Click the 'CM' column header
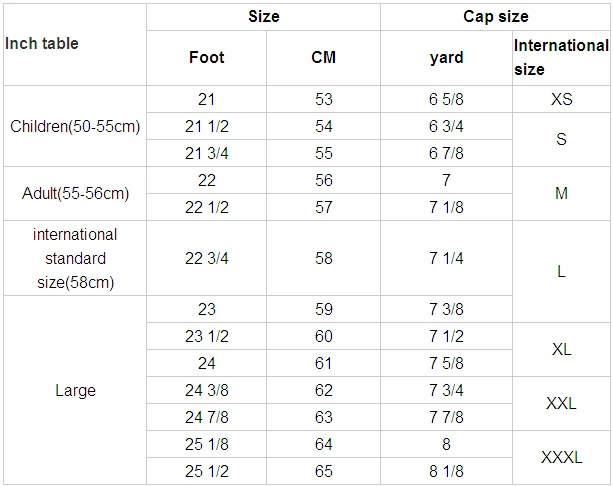 (323, 58)
